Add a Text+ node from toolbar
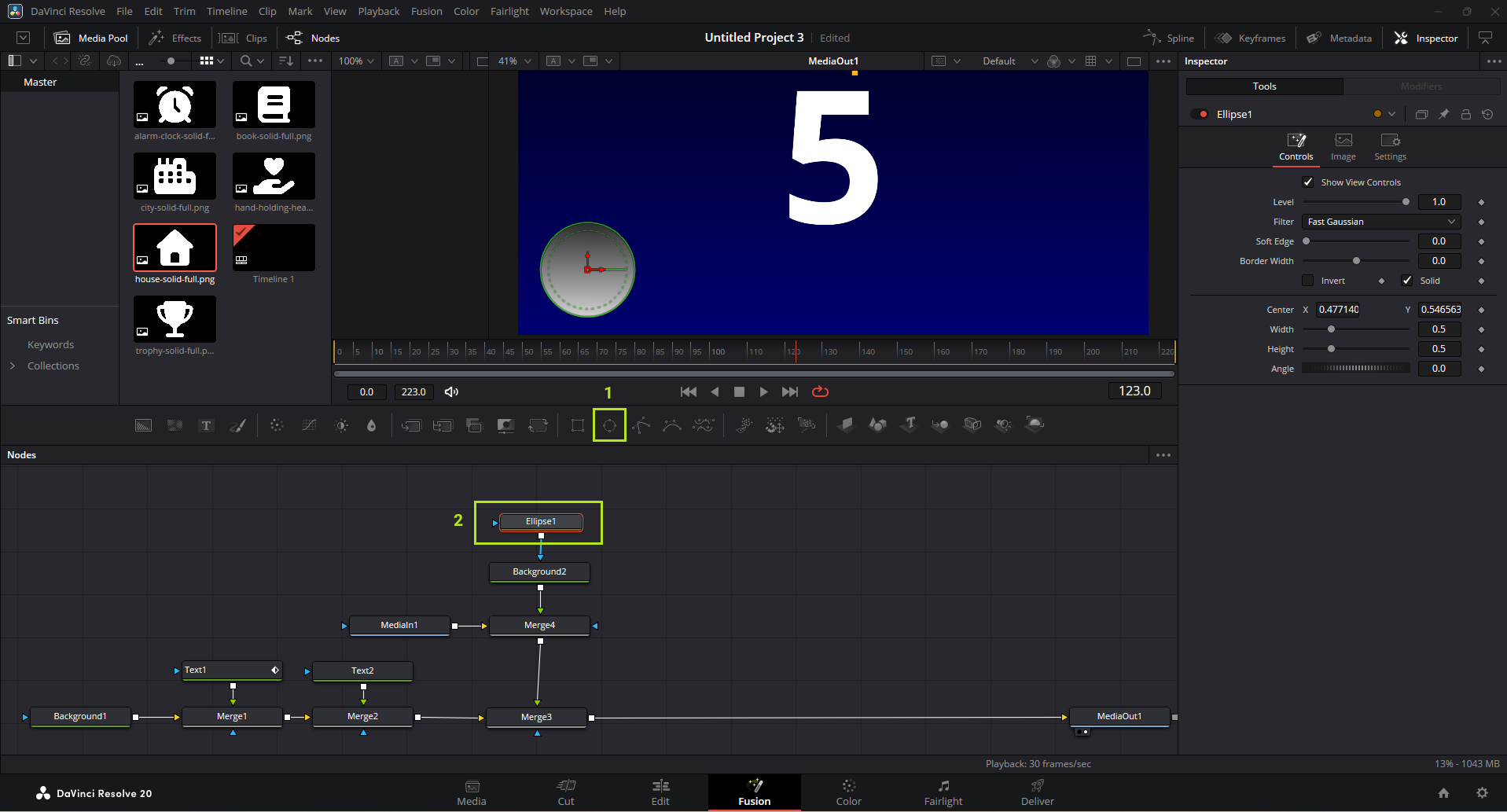Image resolution: width=1507 pixels, height=812 pixels. click(206, 425)
